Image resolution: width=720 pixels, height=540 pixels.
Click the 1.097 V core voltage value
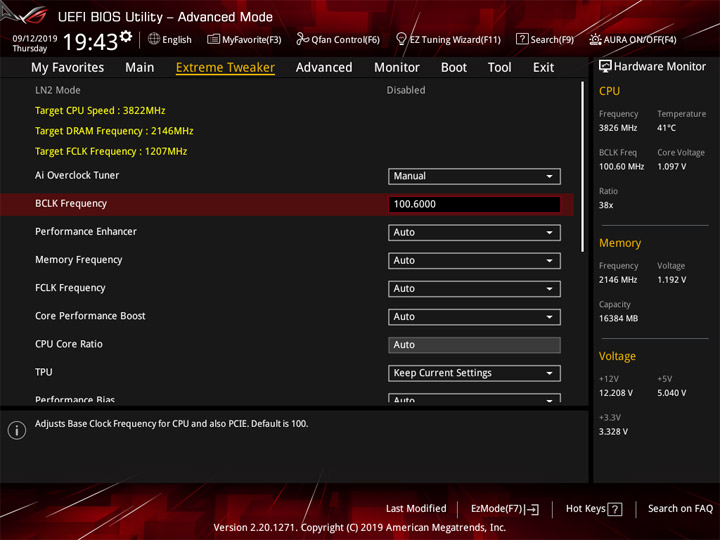tap(671, 166)
